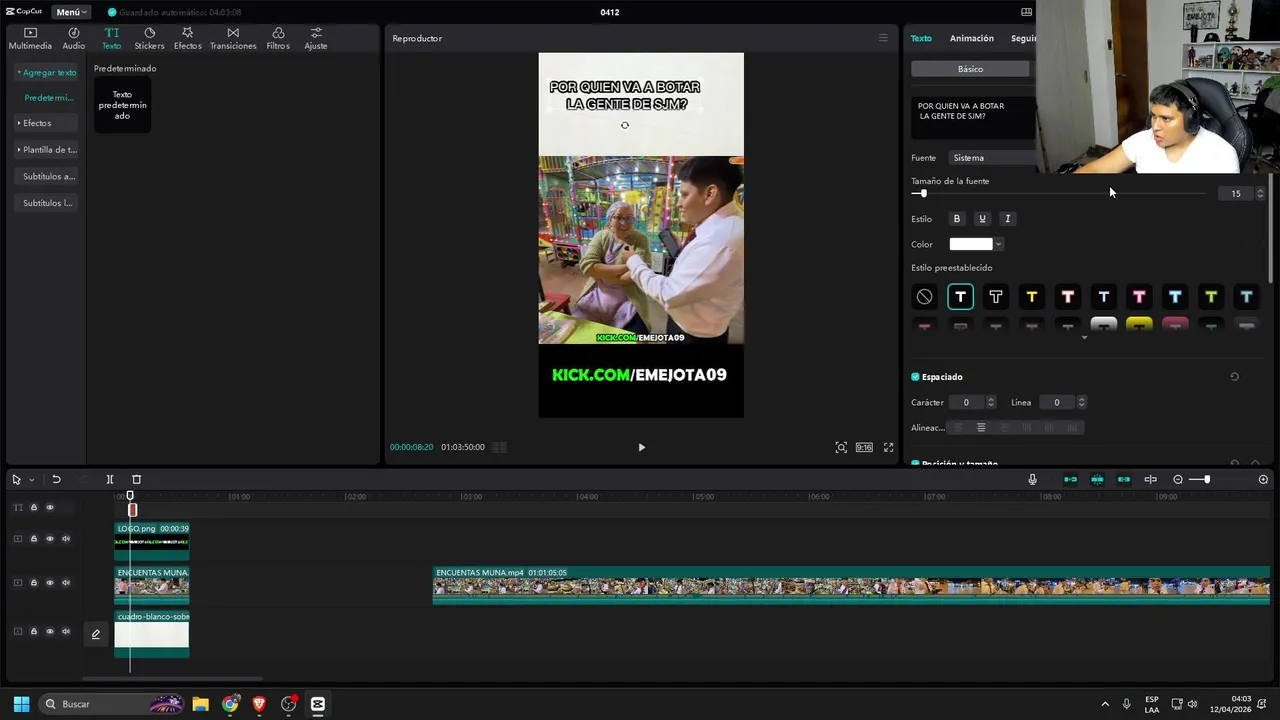
Task: Start voice recording with microphone icon
Action: coord(1033,480)
